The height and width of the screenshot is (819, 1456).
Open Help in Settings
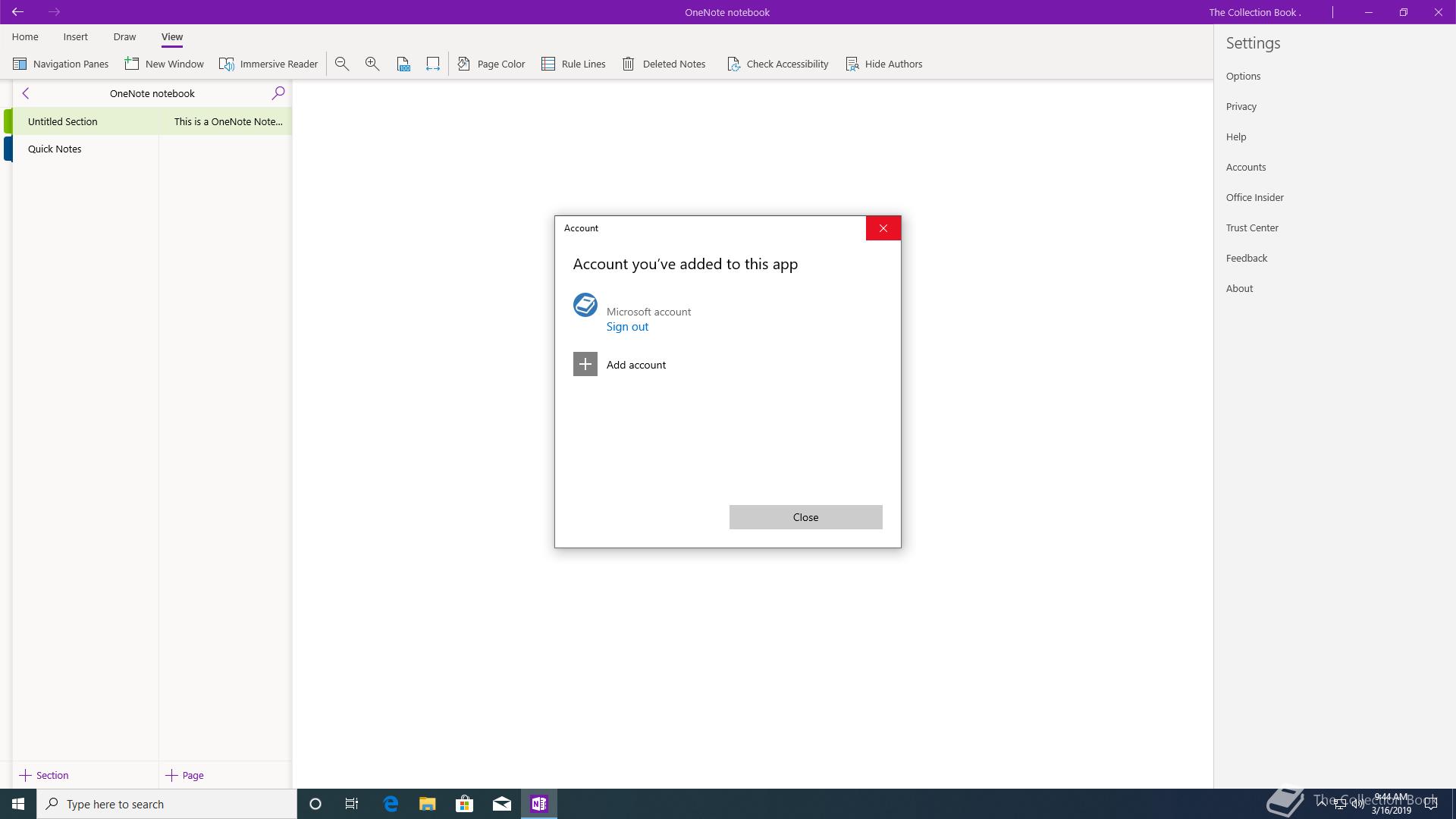(1236, 136)
